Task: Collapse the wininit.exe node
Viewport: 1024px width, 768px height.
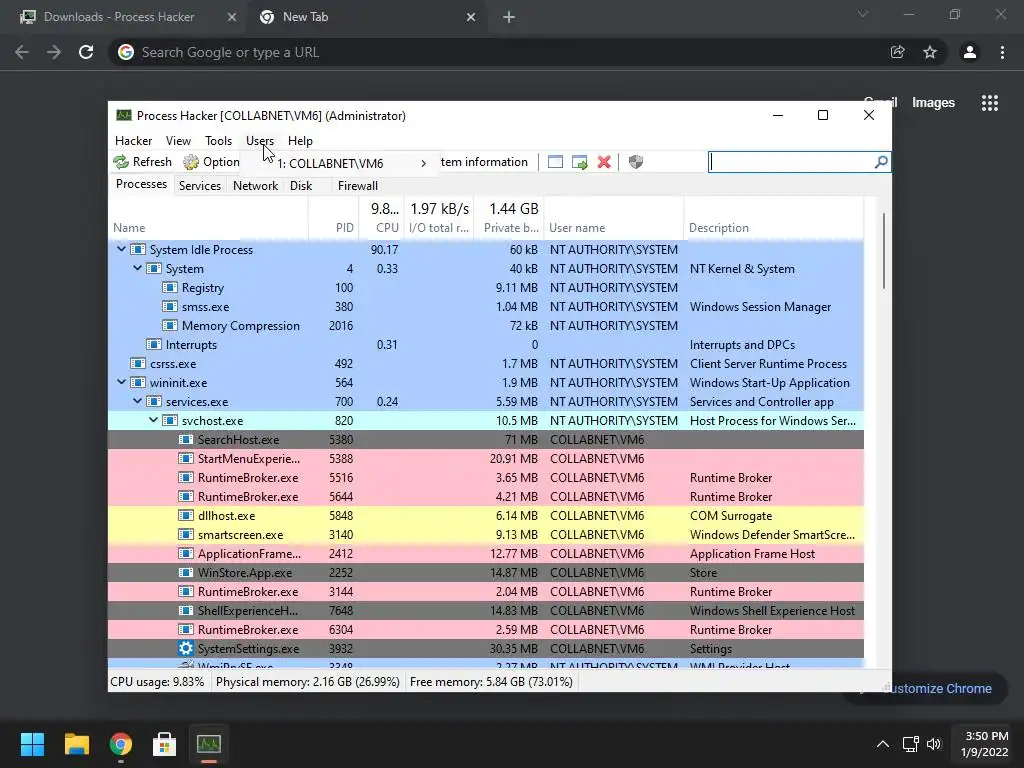Action: pyautogui.click(x=121, y=382)
